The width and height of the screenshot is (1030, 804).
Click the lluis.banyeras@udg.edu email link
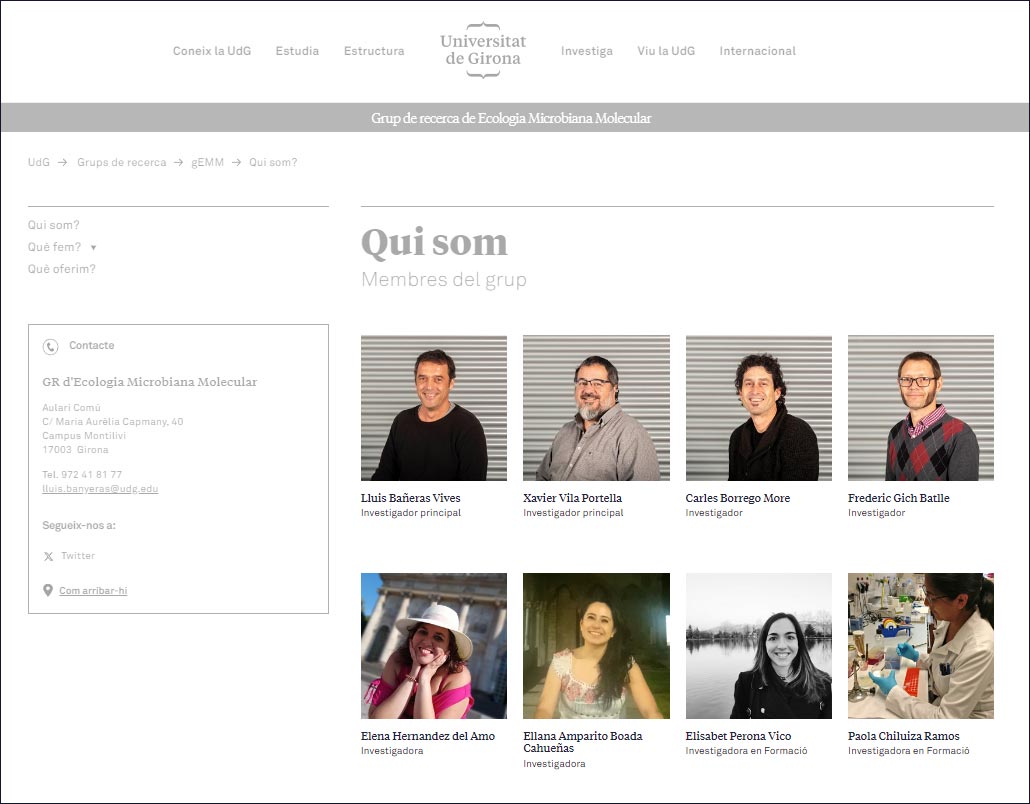pyautogui.click(x=100, y=489)
